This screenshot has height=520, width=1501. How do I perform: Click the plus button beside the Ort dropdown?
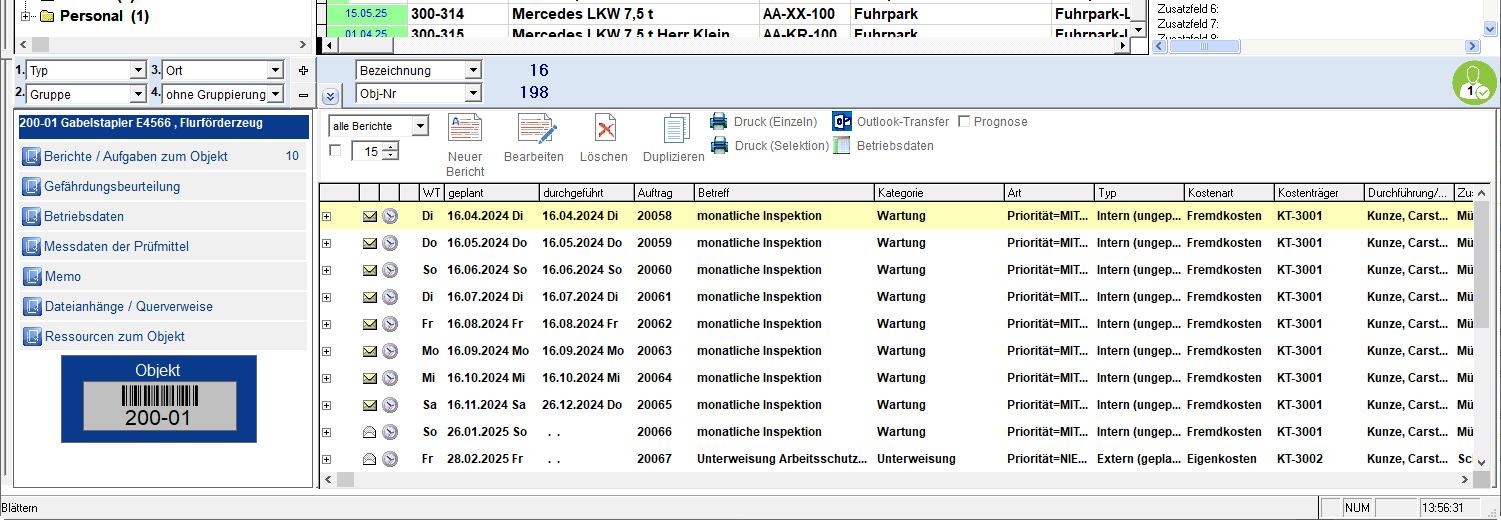(x=304, y=71)
